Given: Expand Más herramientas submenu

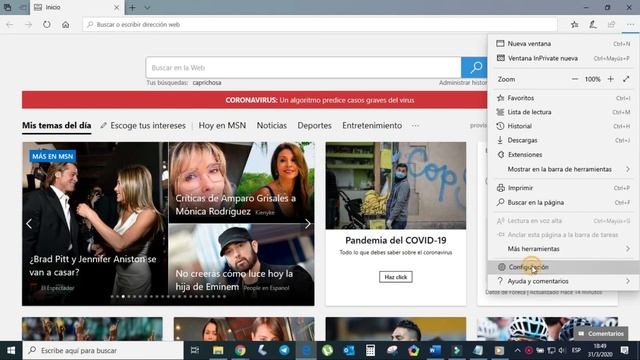Looking at the screenshot, I should [563, 249].
